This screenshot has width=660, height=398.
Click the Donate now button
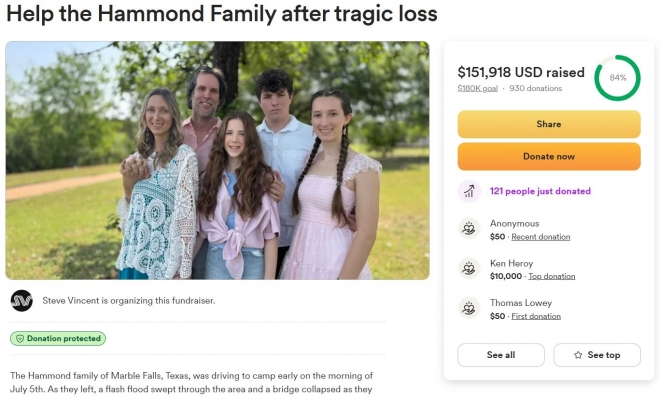549,157
